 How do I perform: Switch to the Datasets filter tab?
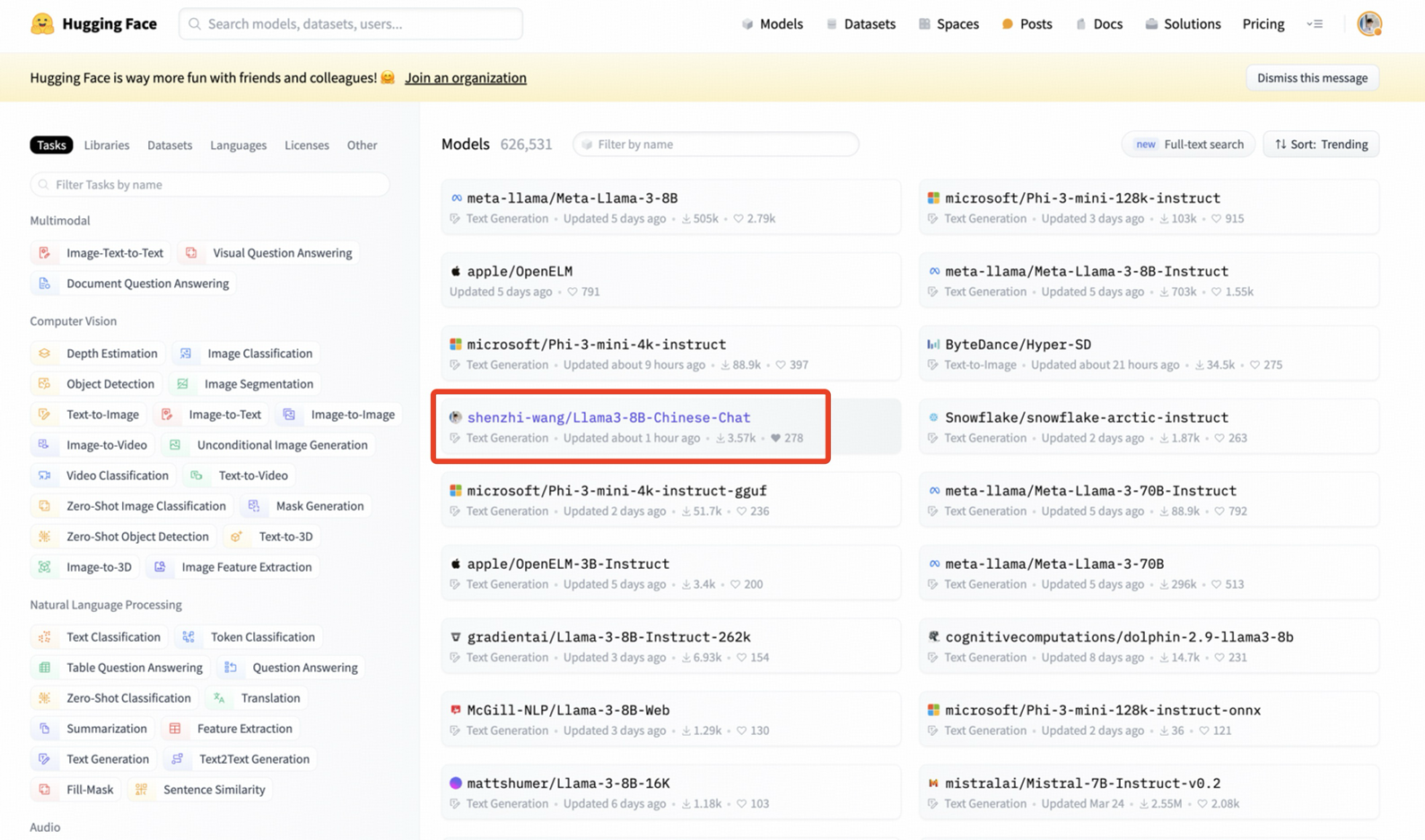(x=170, y=145)
